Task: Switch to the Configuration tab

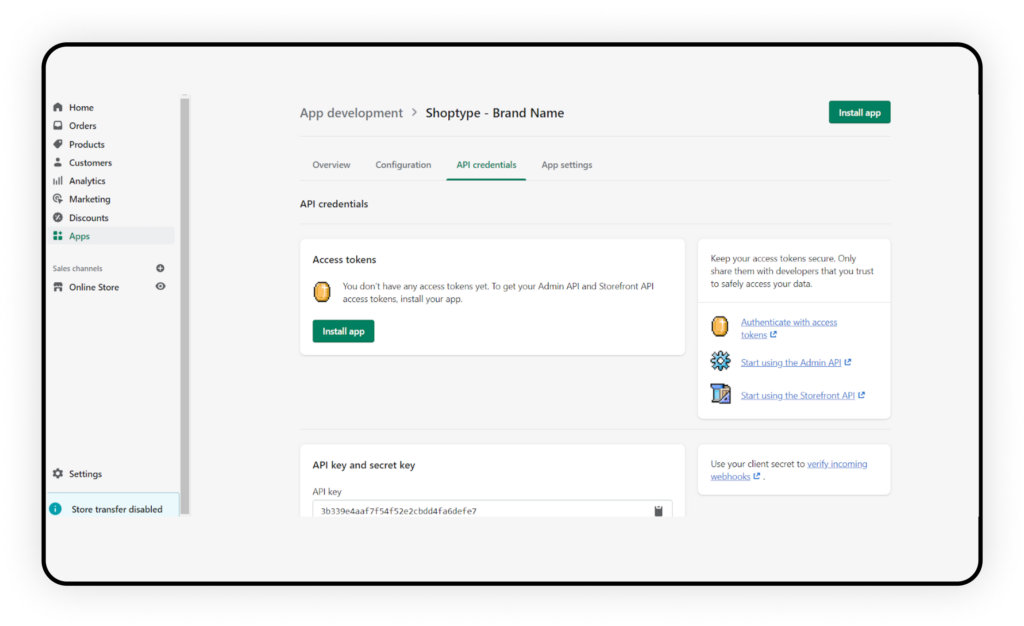Action: (403, 164)
